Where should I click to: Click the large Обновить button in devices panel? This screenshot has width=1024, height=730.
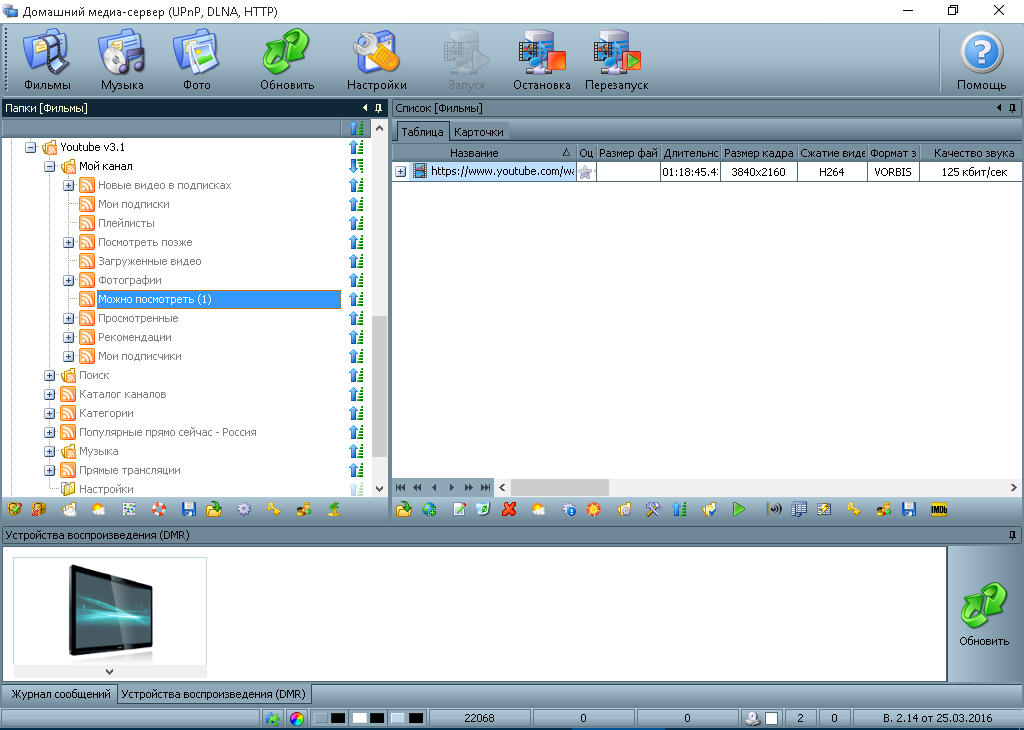click(984, 614)
